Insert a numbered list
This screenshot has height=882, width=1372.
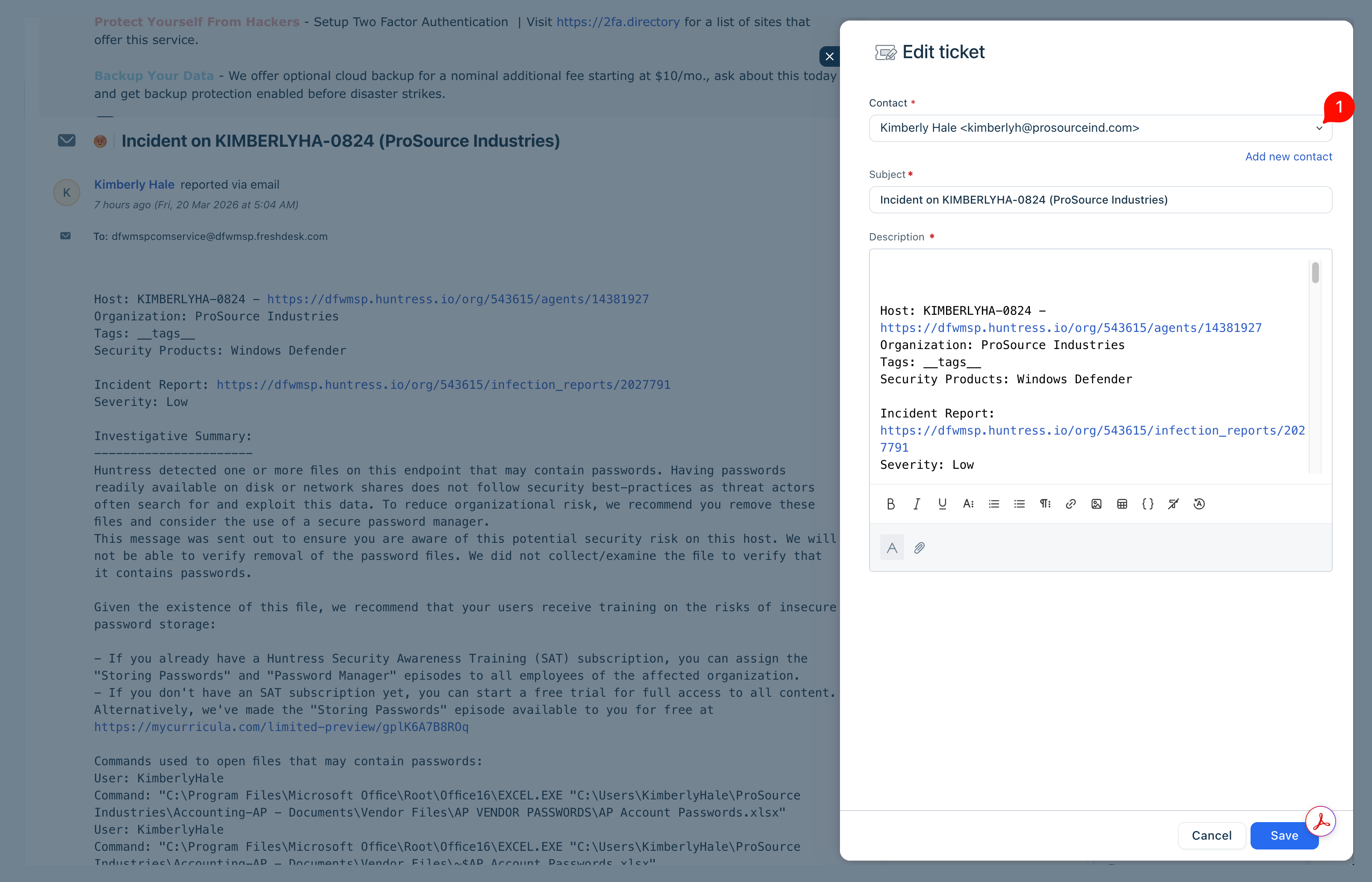[x=994, y=504]
